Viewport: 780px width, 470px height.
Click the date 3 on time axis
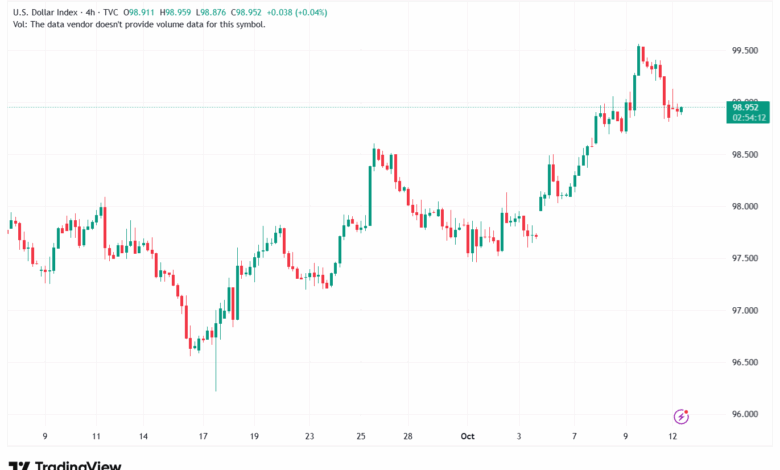519,436
